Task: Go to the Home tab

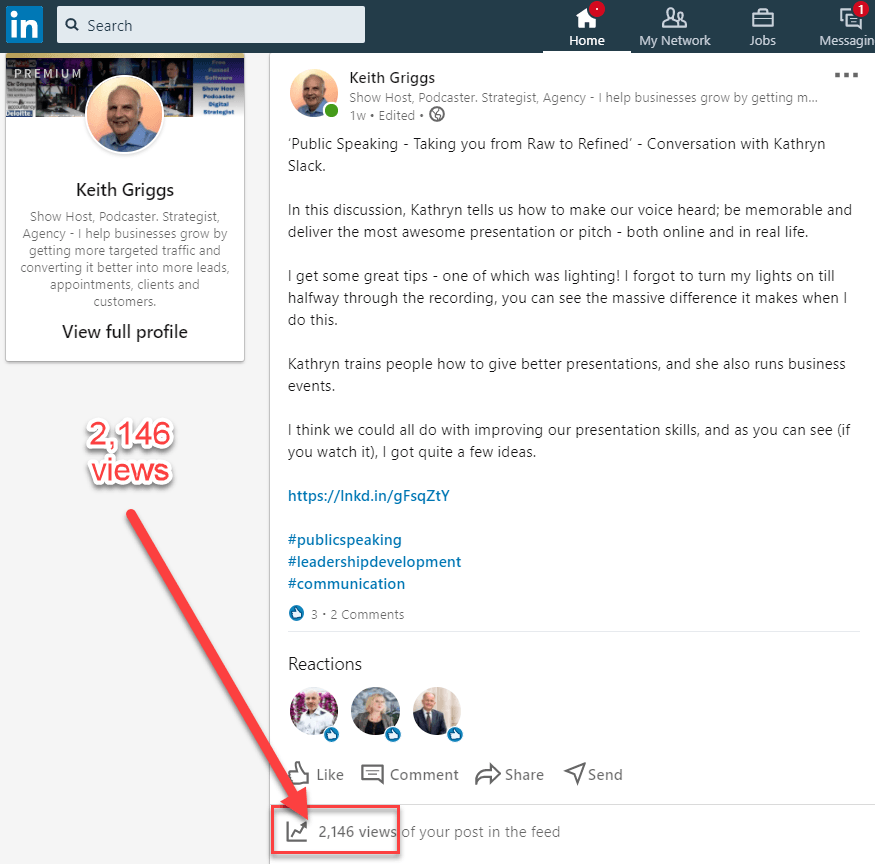Action: click(x=586, y=26)
